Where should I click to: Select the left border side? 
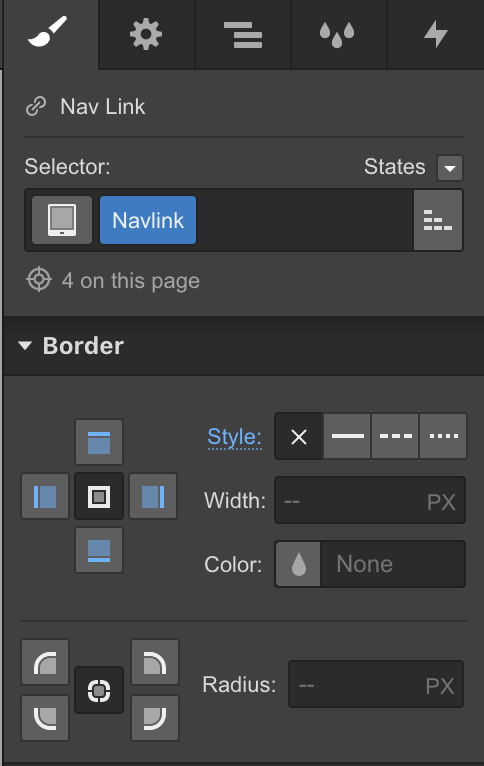pos(45,496)
